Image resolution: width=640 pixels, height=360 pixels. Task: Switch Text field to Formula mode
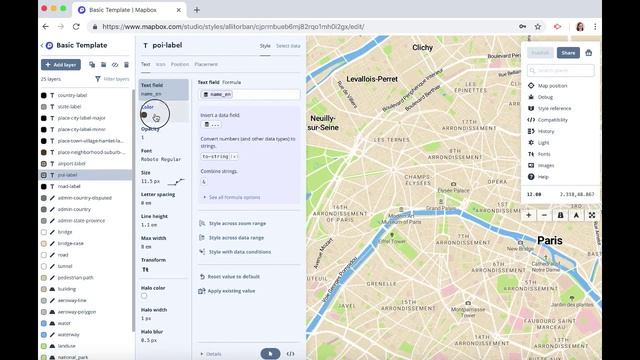tap(231, 82)
